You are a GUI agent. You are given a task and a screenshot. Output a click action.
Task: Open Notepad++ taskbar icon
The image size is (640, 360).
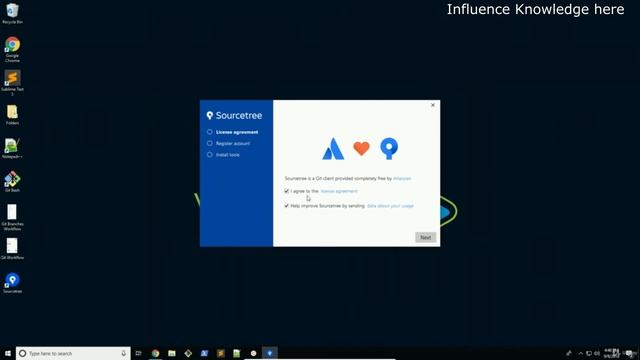click(x=237, y=353)
